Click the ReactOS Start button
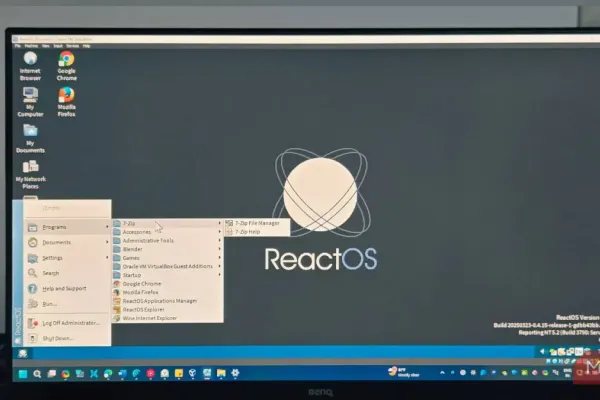The width and height of the screenshot is (600, 400). 22,353
